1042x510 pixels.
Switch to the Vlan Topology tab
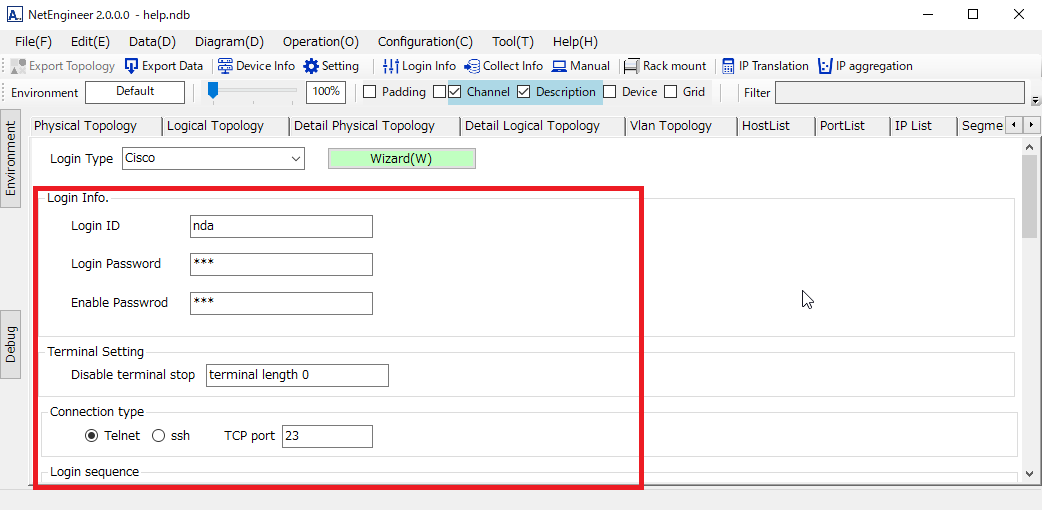(670, 126)
